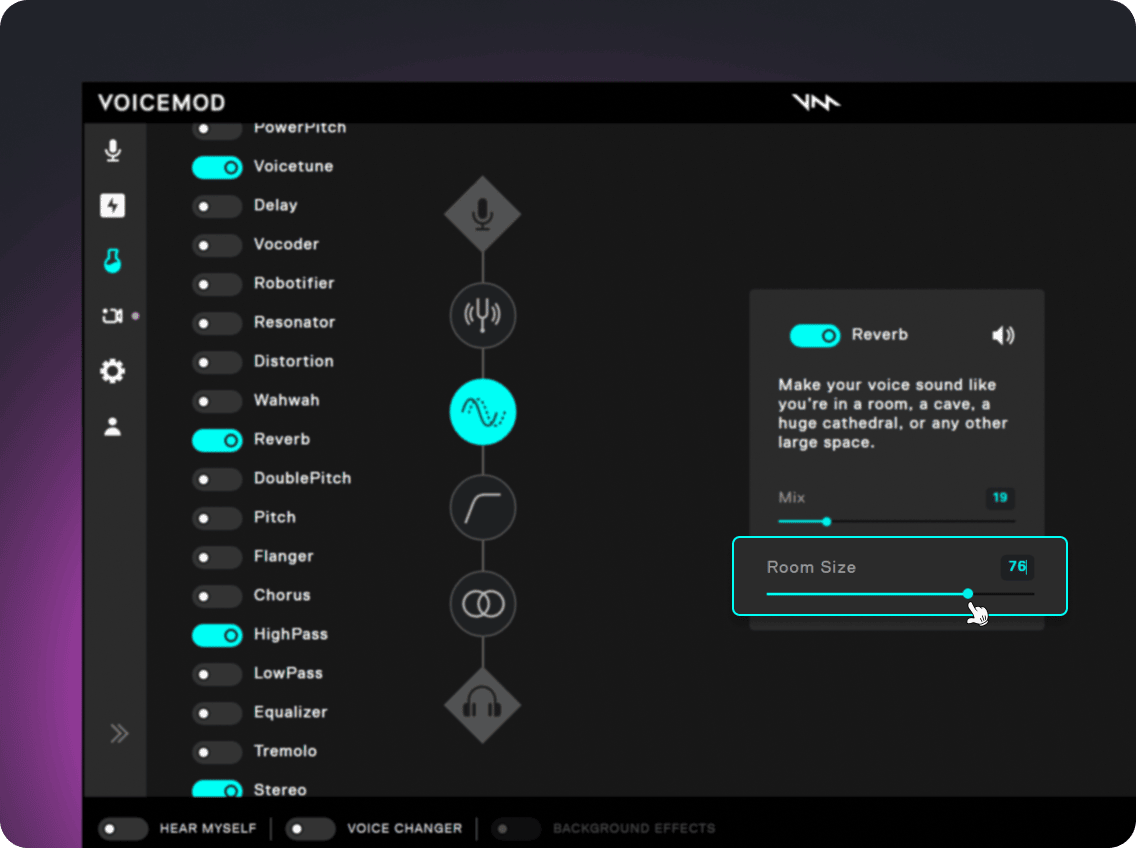Open Settings gear in sidebar
The width and height of the screenshot is (1136, 848).
[112, 371]
